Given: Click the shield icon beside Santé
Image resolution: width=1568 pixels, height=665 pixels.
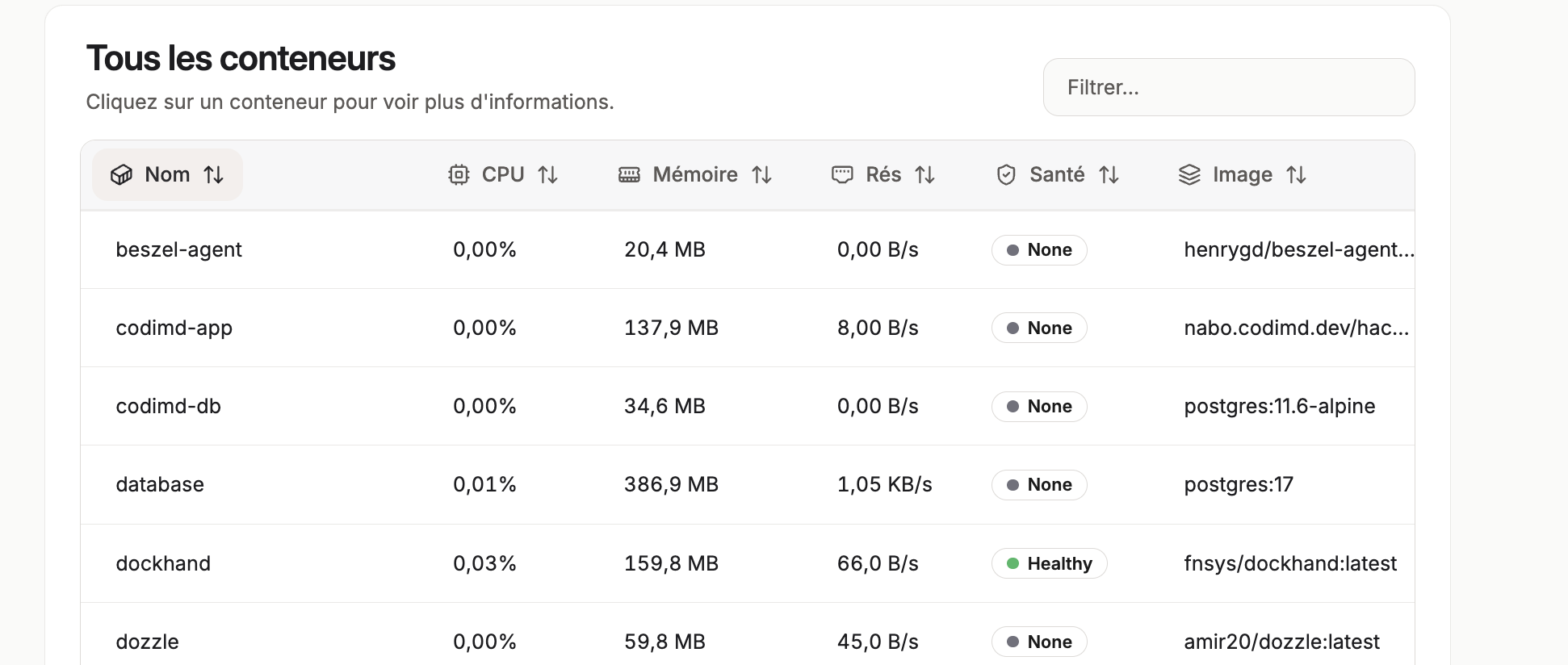Looking at the screenshot, I should pos(1006,174).
